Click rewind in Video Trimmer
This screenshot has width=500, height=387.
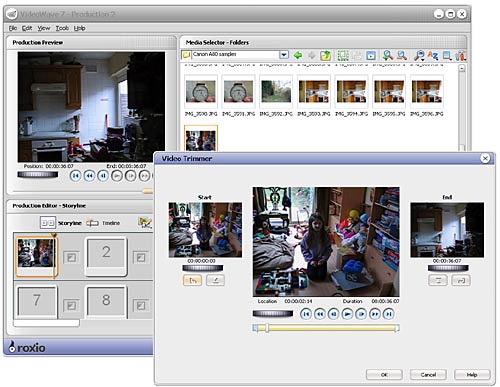point(320,314)
